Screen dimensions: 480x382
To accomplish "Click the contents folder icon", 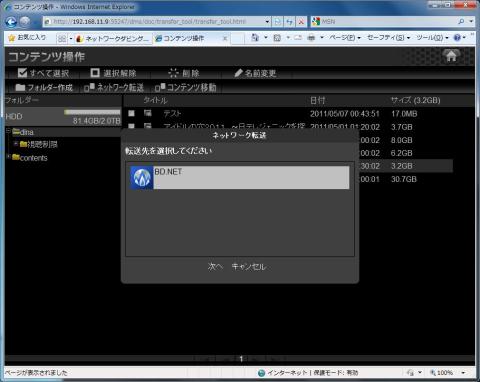I will pos(16,157).
